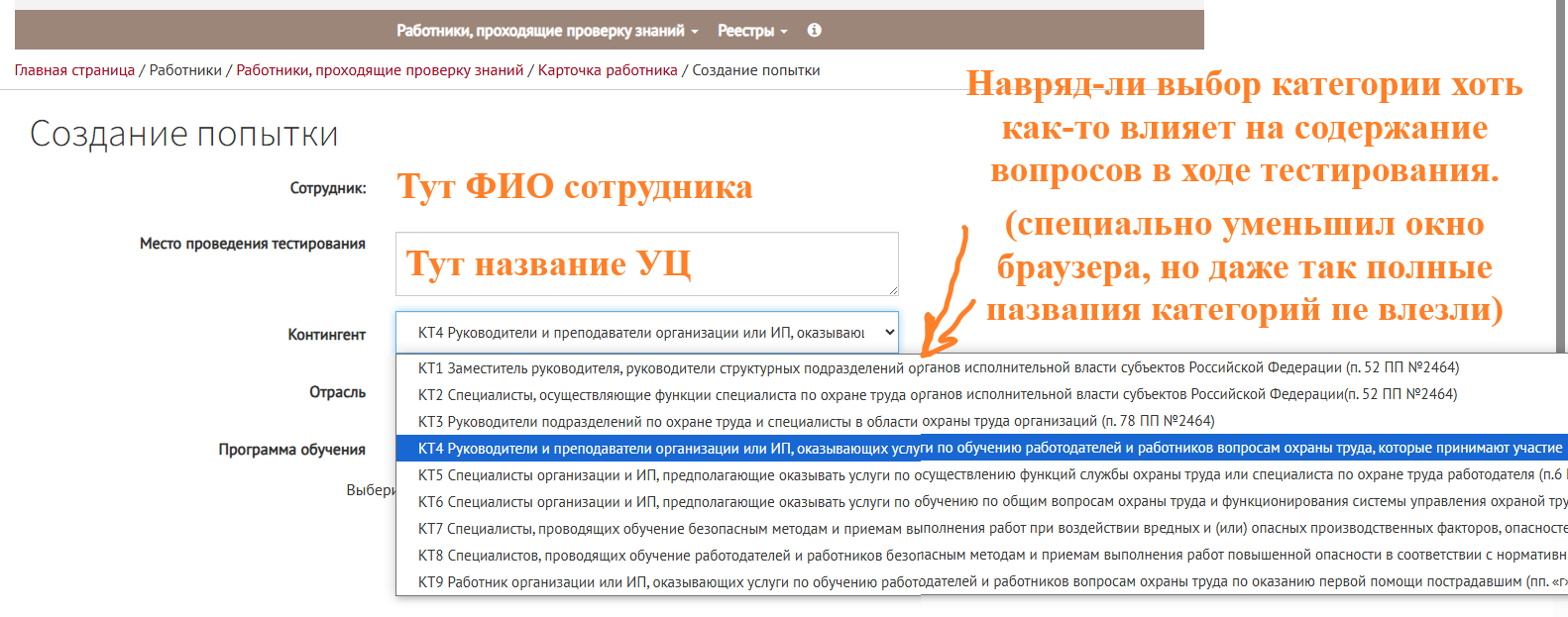This screenshot has height=617, width=1568.
Task: Select option KT2 Специалисты по охране труда органов
Action: click(981, 394)
